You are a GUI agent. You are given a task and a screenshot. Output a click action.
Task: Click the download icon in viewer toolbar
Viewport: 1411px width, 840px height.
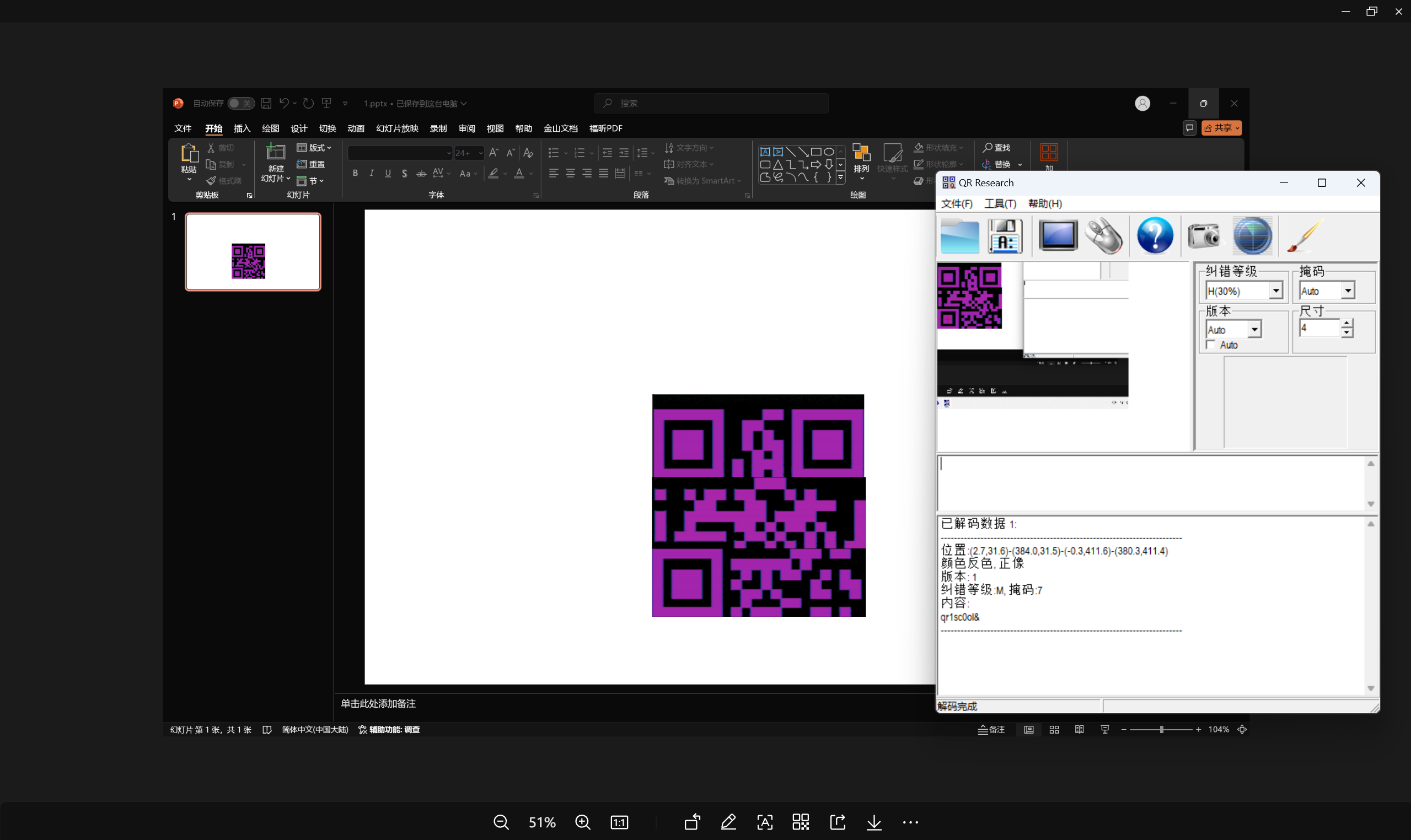pos(875,822)
